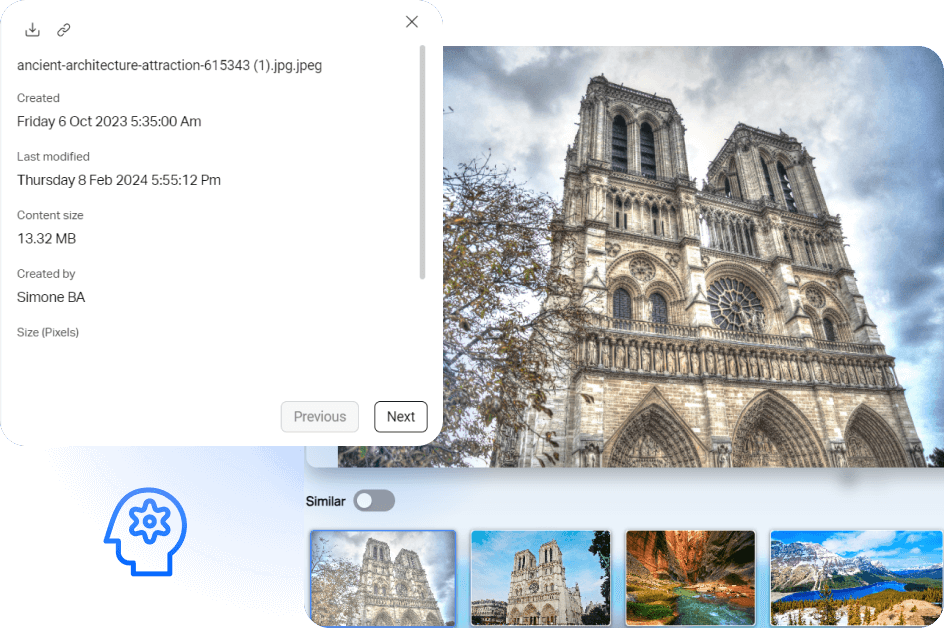This screenshot has width=944, height=628.
Task: Open the Created metadata entry
Action: 38,98
